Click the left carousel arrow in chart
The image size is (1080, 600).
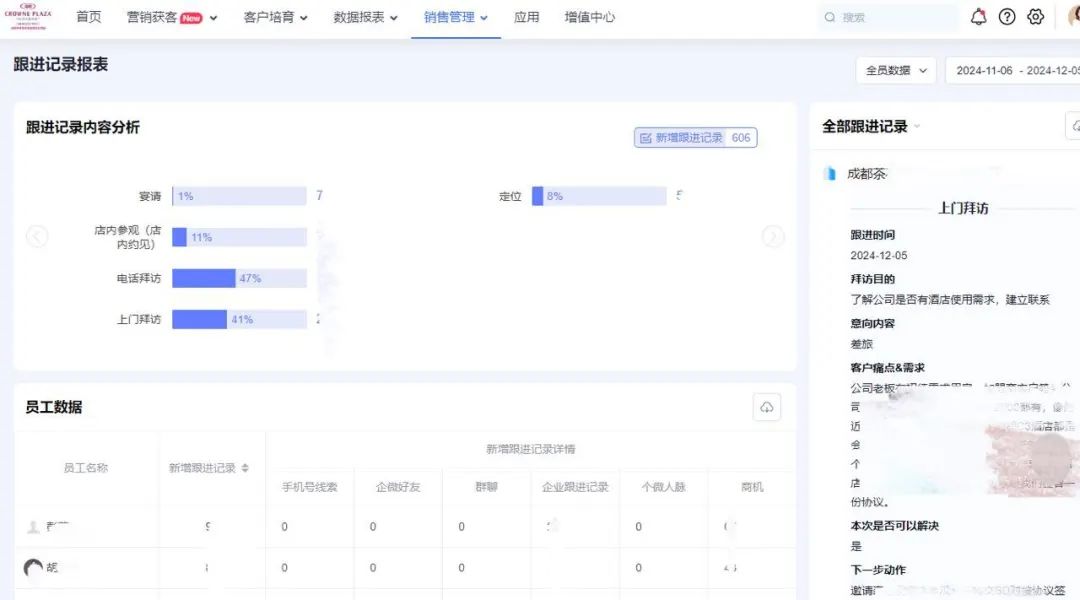point(37,236)
